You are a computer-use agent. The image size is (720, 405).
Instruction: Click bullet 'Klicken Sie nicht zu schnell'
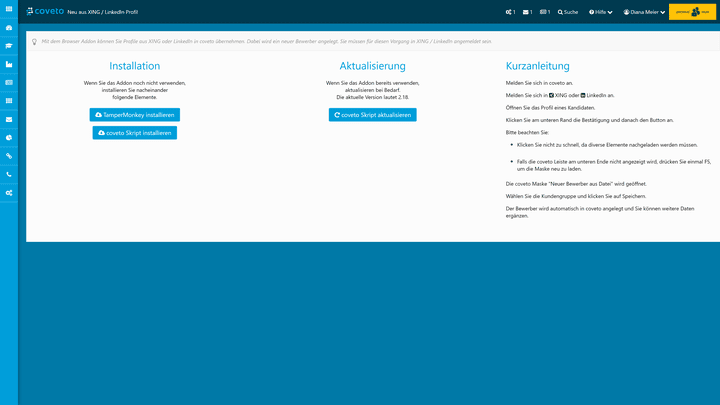(607, 145)
